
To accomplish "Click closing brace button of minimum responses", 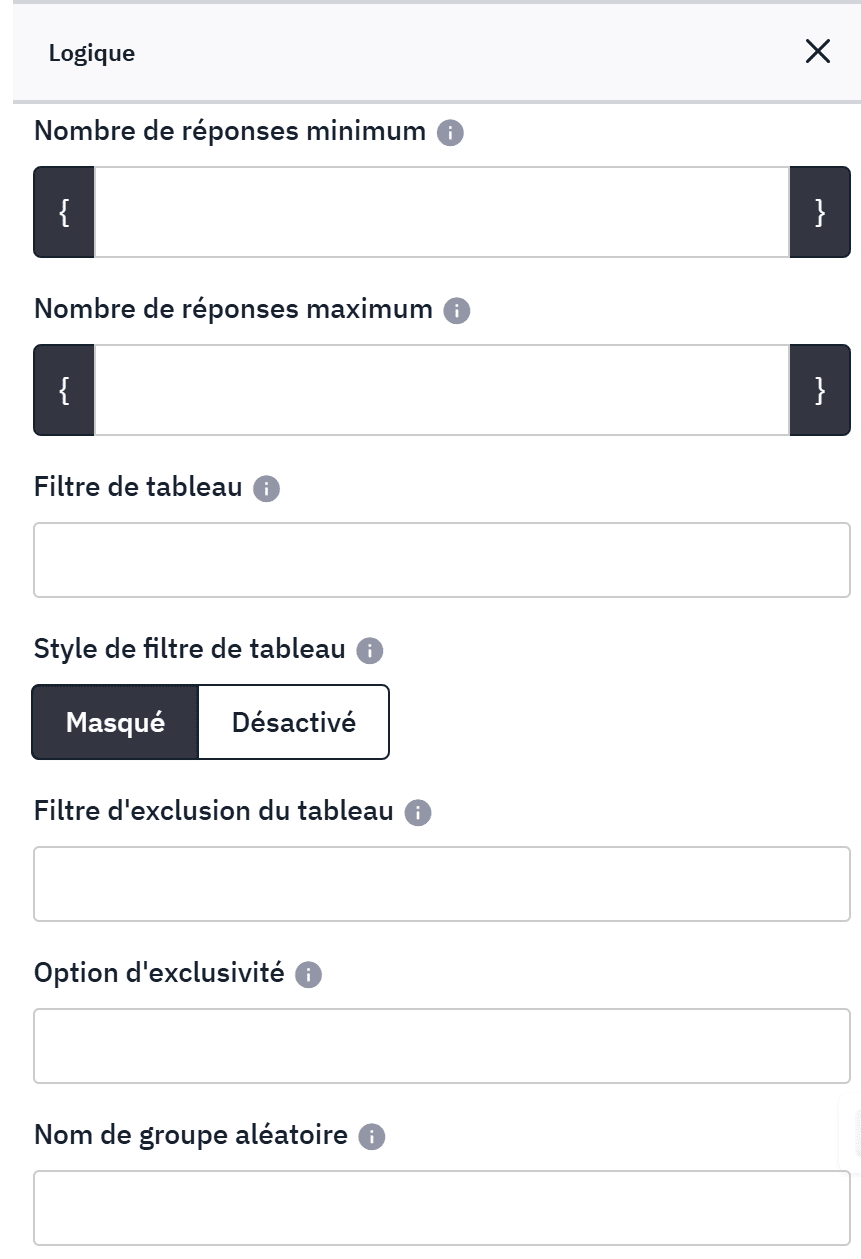I will 820,212.
